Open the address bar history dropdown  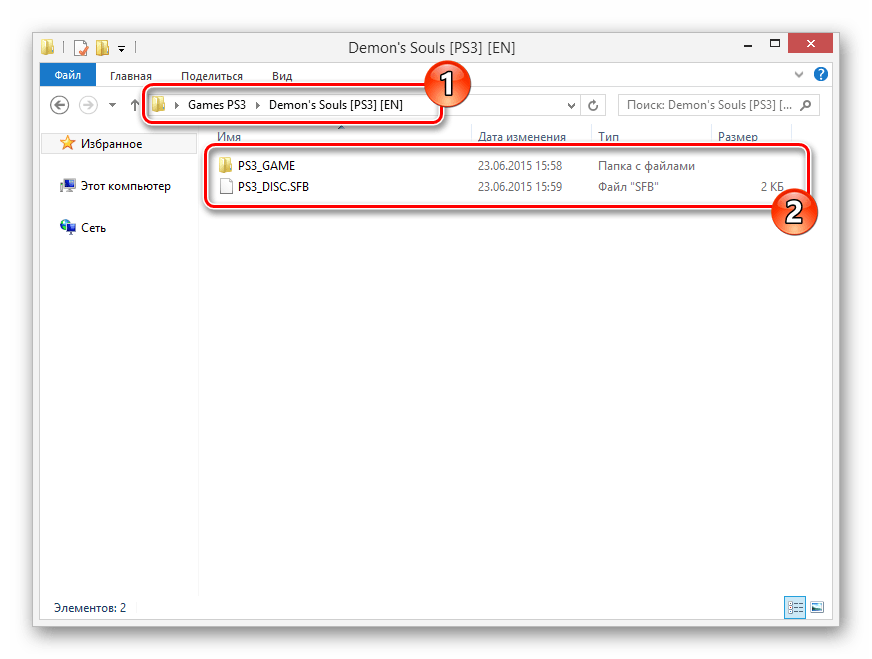pos(571,105)
